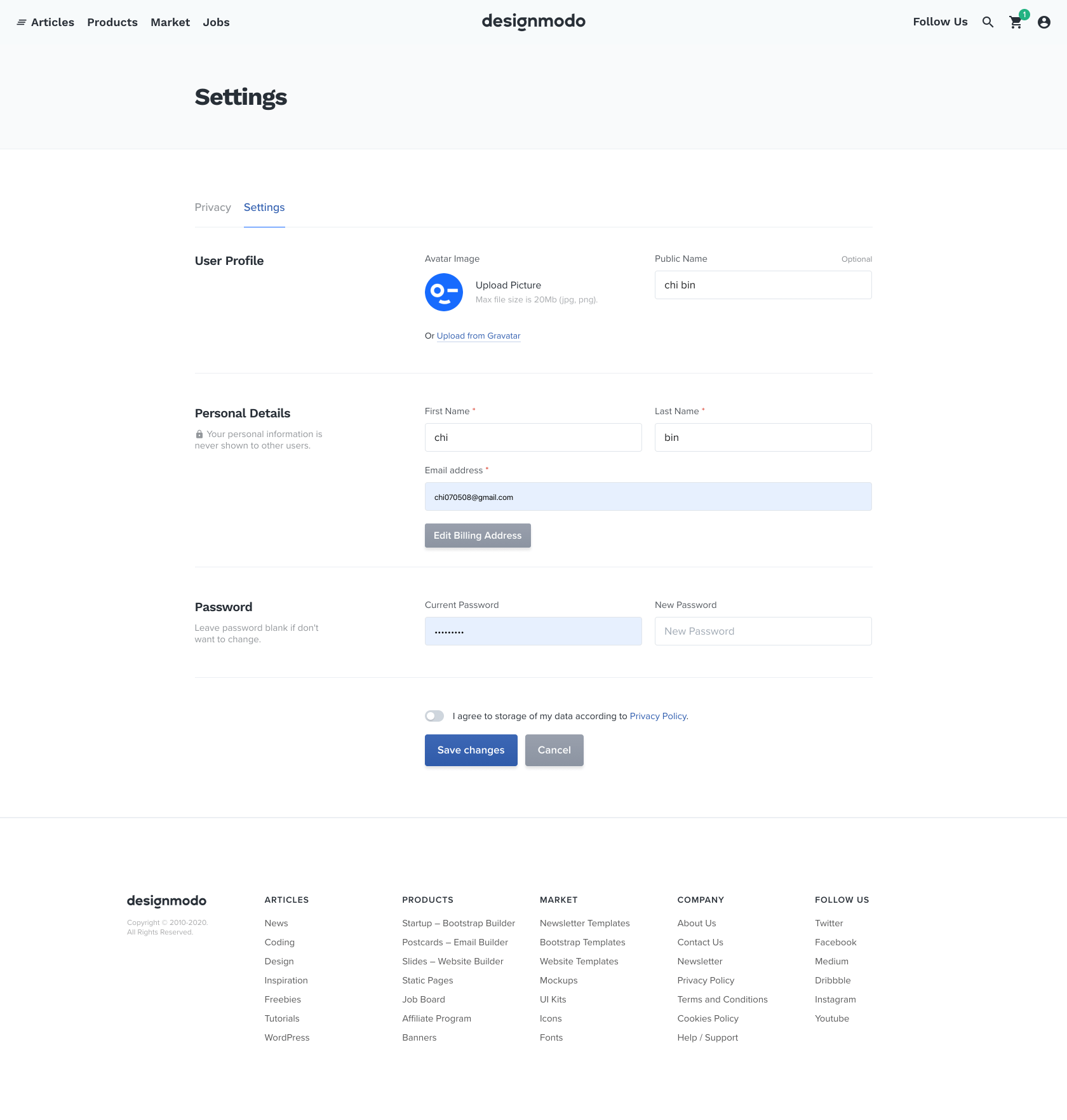Open footer Cookies Policy link
This screenshot has width=1067, height=1120.
[708, 1018]
